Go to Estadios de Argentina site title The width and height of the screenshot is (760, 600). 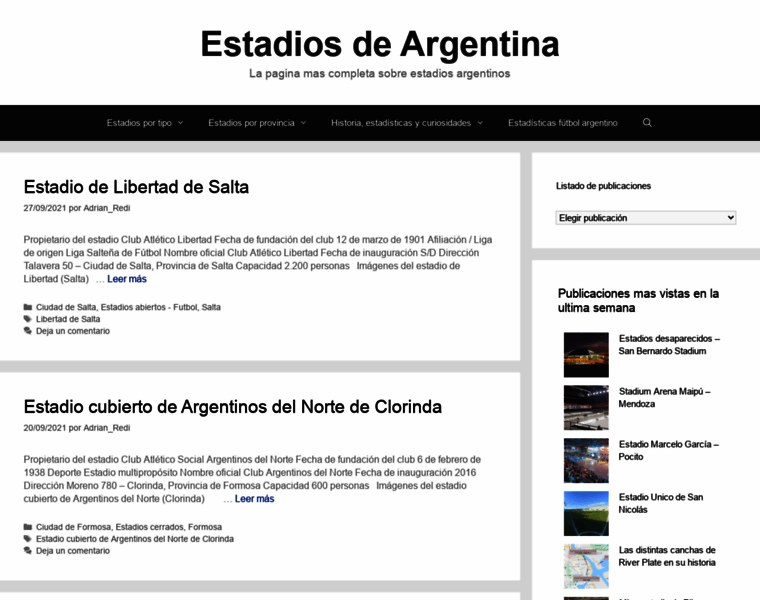(x=380, y=44)
